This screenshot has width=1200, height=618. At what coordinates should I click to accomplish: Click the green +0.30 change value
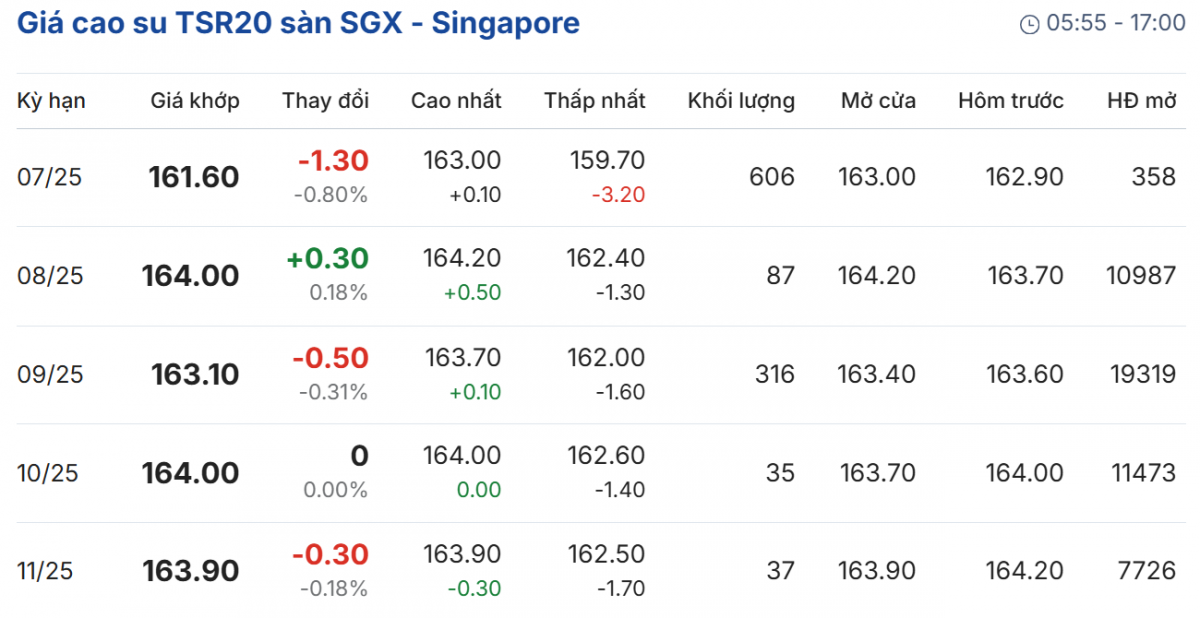click(x=327, y=259)
